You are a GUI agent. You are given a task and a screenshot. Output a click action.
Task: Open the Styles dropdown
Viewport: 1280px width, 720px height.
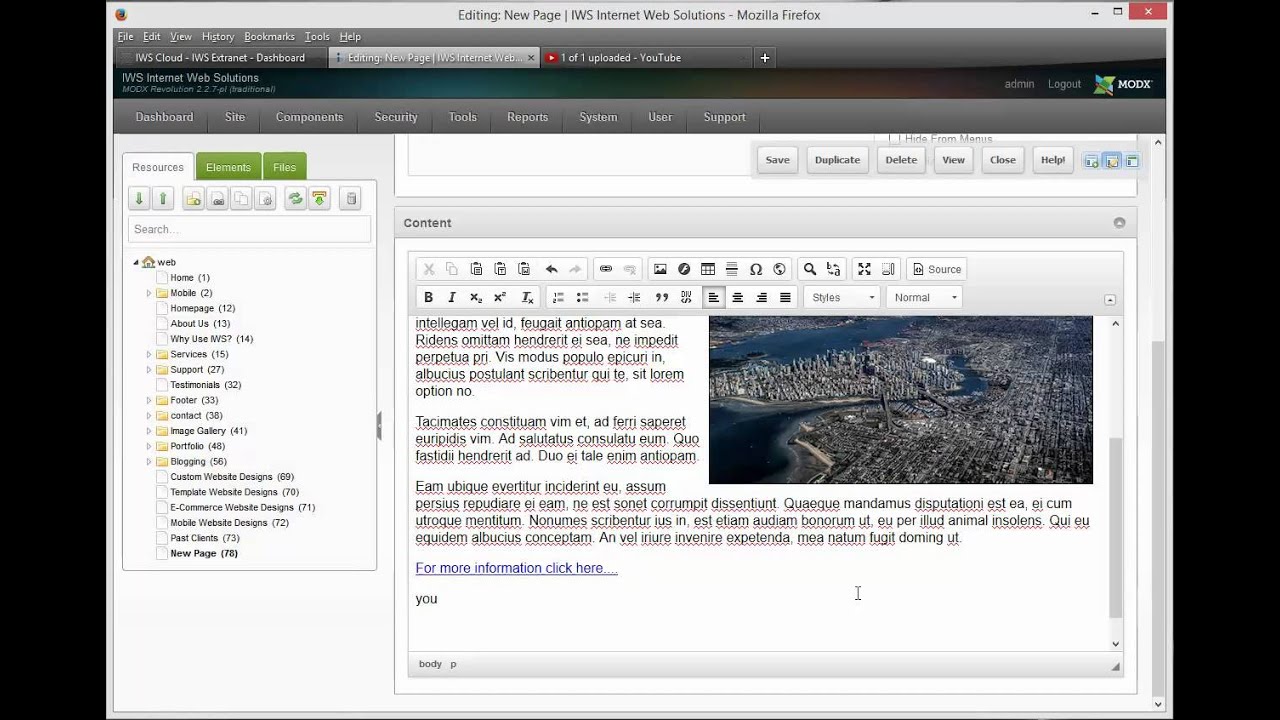pos(843,297)
